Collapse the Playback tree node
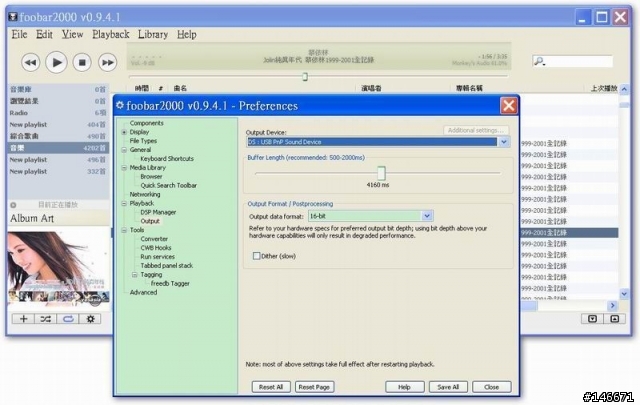Image resolution: width=640 pixels, height=405 pixels. coord(124,203)
